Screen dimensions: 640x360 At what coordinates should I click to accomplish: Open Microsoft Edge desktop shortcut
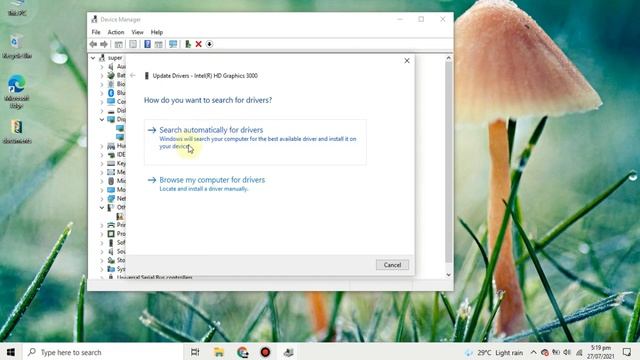pyautogui.click(x=17, y=91)
